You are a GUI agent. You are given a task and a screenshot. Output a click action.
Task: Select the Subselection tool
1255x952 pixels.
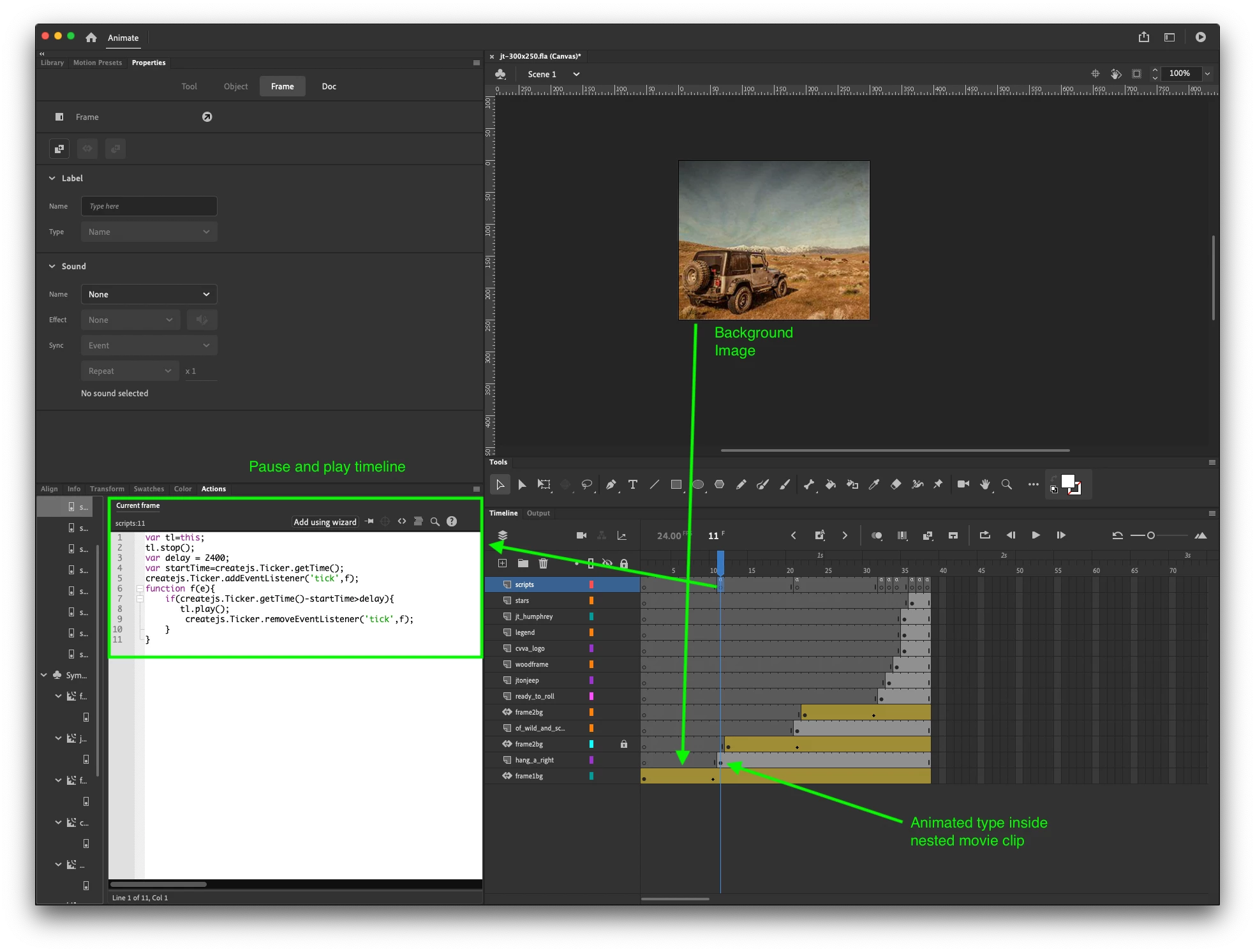tap(522, 485)
